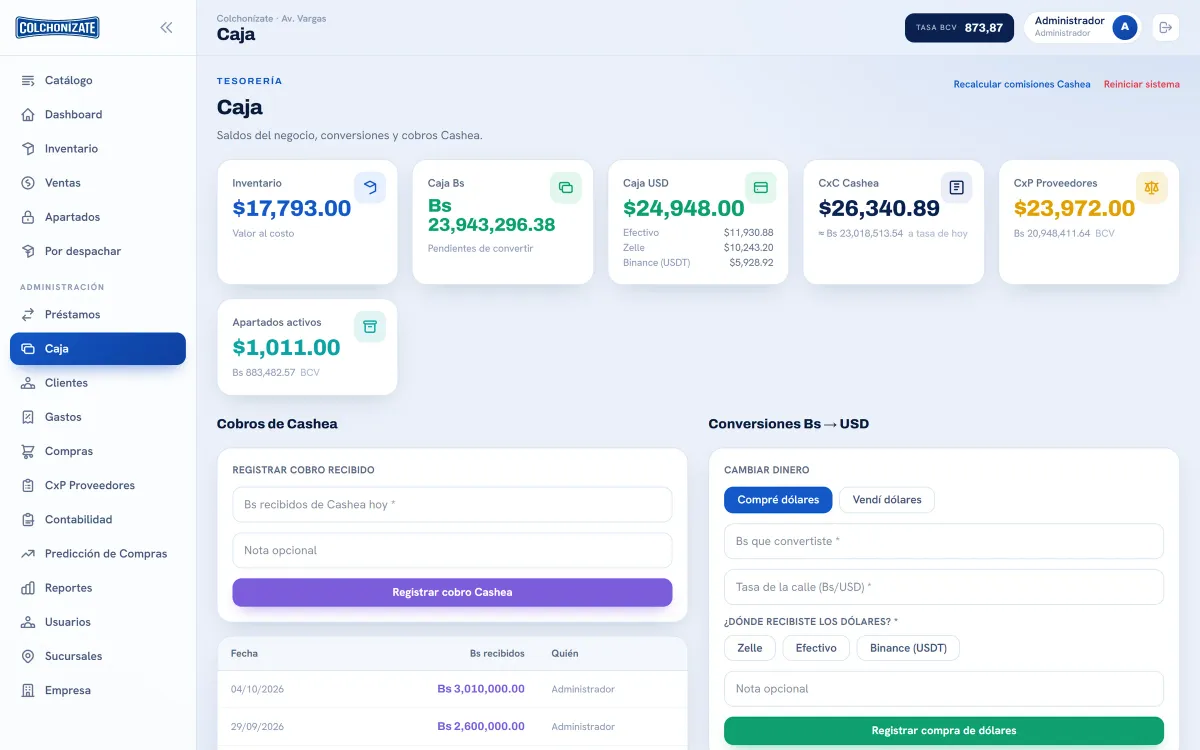Focus the Cobros de Cashea Nota opcional field

[x=452, y=550]
